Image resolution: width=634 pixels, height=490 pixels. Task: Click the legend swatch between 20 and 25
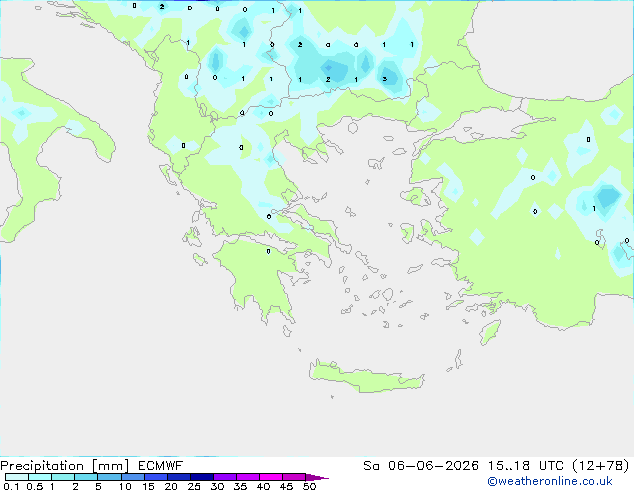178,477
